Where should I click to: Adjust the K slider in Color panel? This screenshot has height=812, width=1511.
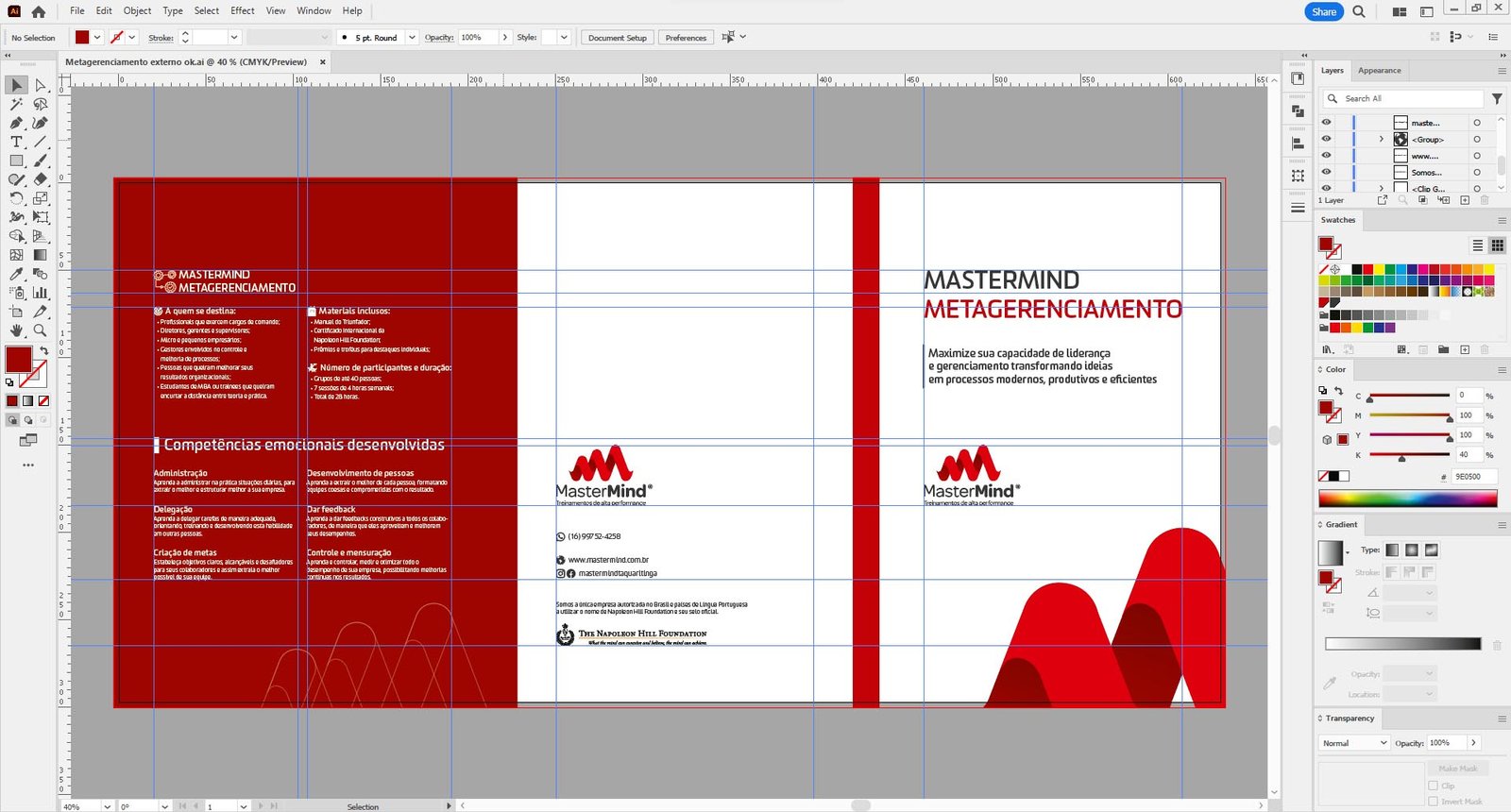point(1402,457)
